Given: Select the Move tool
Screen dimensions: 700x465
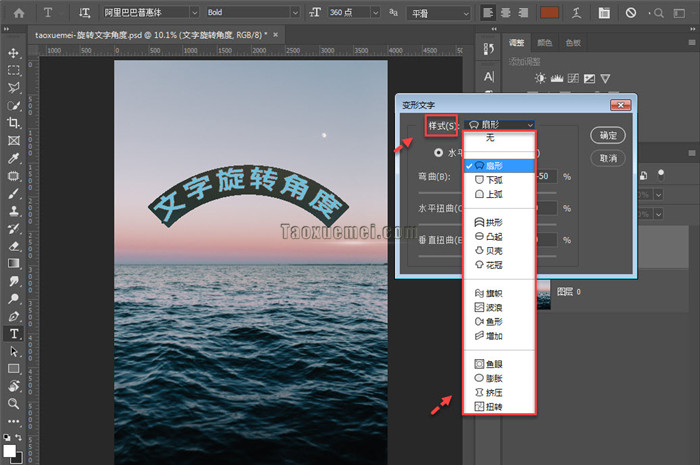Looking at the screenshot, I should pyautogui.click(x=13, y=53).
